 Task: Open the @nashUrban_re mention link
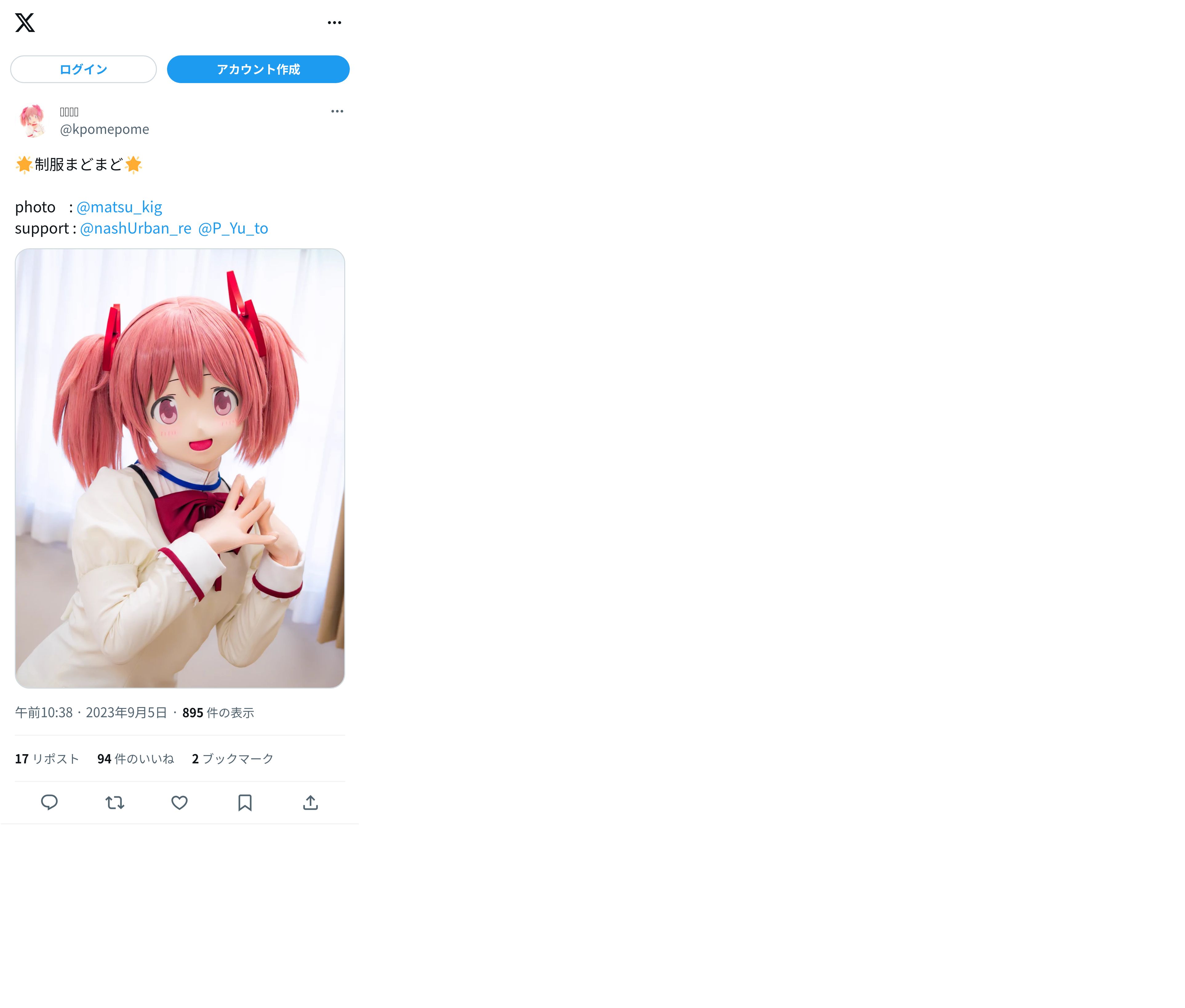coord(135,228)
